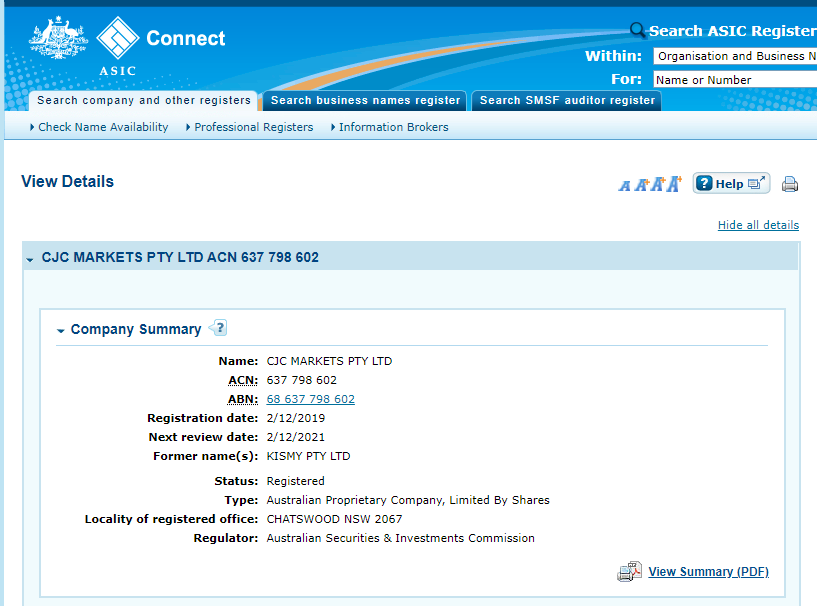Screen dimensions: 817x606
Task: Click the status value Registered
Action: tap(295, 481)
